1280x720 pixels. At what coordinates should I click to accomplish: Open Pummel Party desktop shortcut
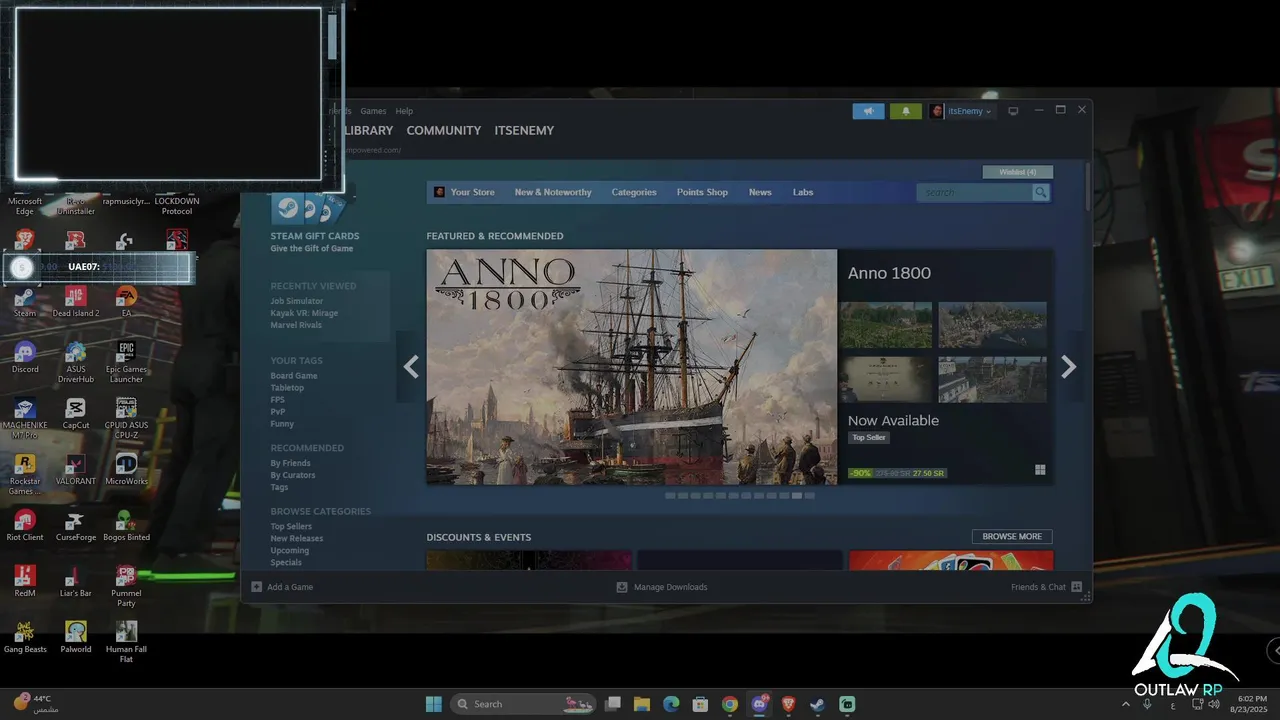(x=126, y=586)
